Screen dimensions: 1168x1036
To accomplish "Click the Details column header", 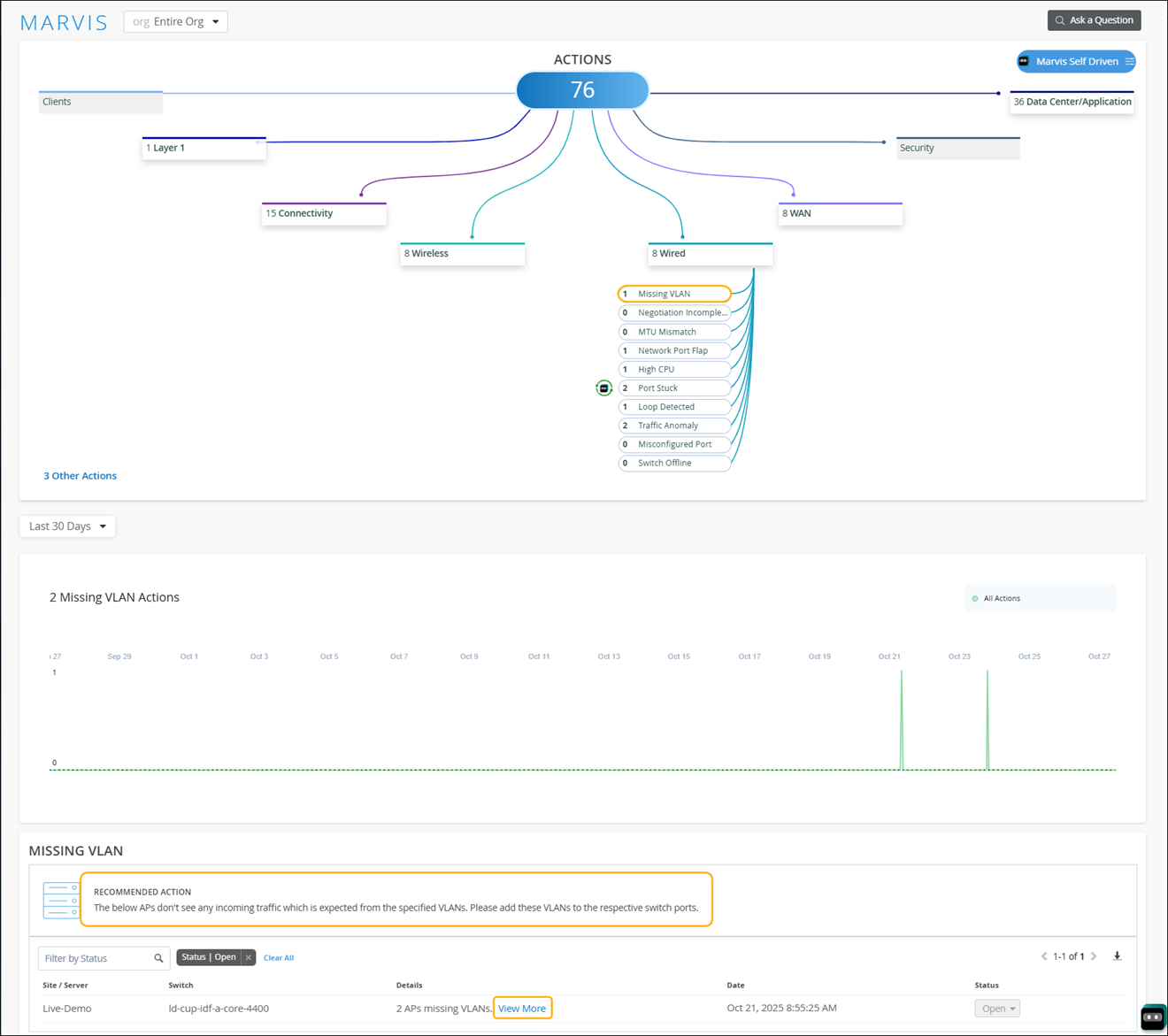I will 410,986.
